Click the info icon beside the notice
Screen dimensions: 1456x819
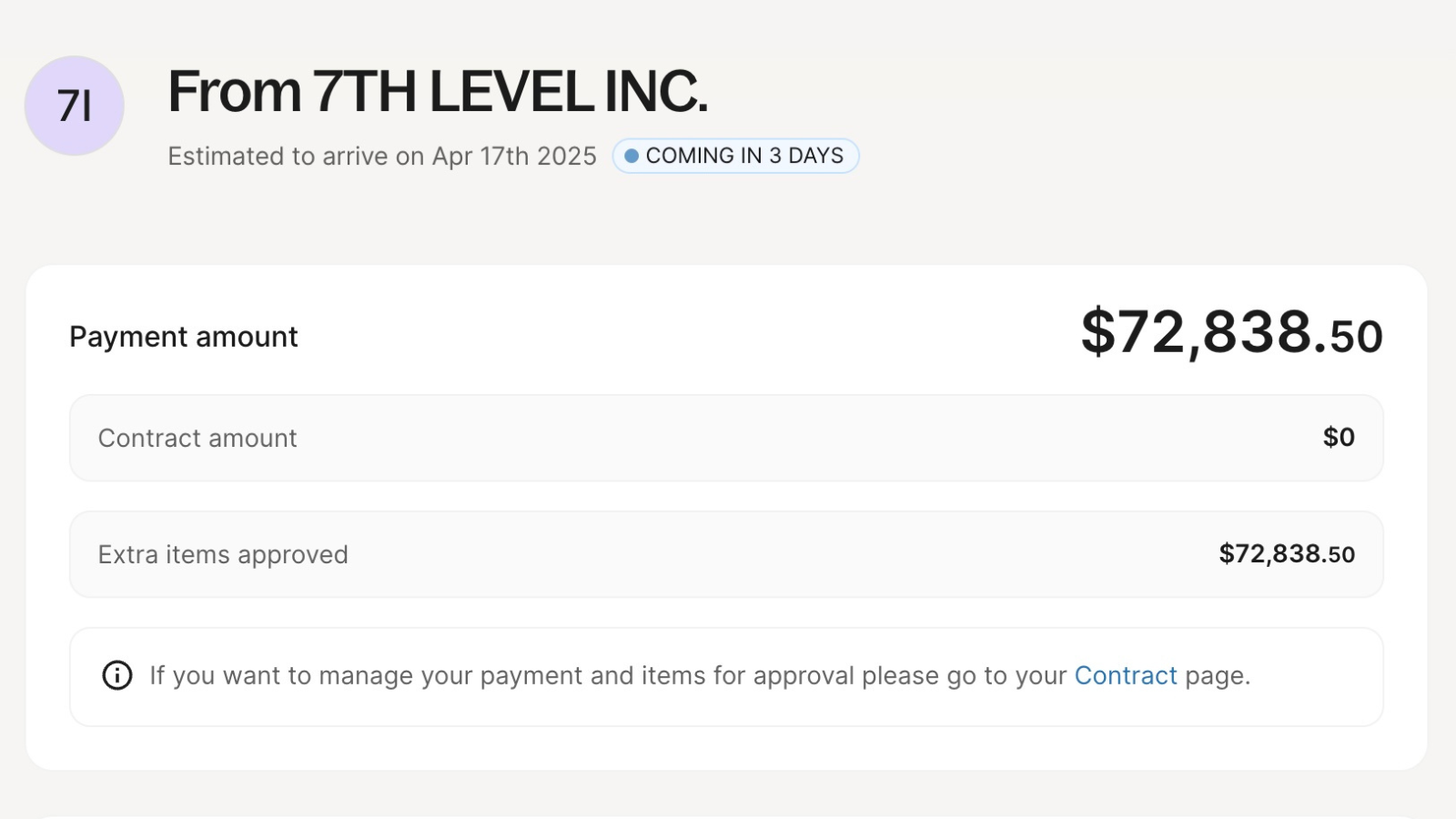tap(116, 675)
